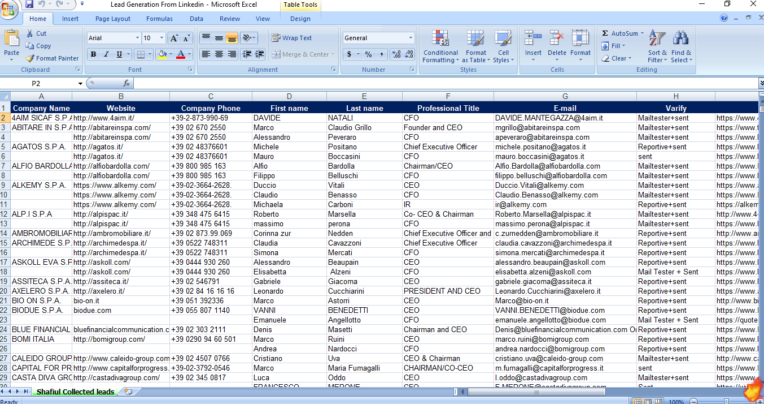Screen dimensions: 764x404
Task: Open Format as Table gallery
Action: coord(476,46)
